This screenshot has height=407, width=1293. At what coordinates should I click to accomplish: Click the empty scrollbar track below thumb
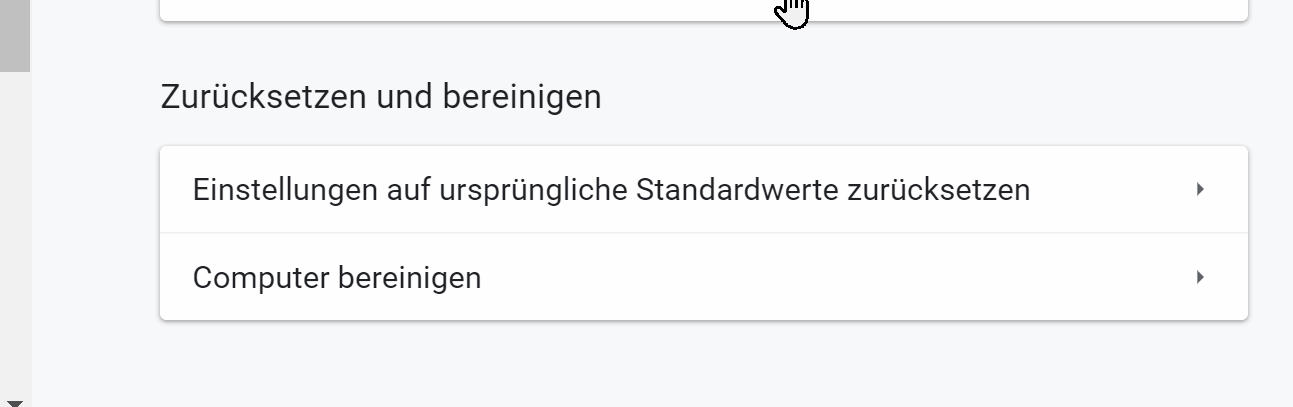click(x=14, y=230)
